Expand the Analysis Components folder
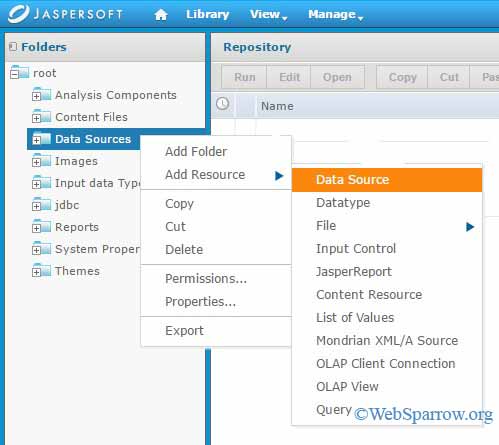 [36, 96]
